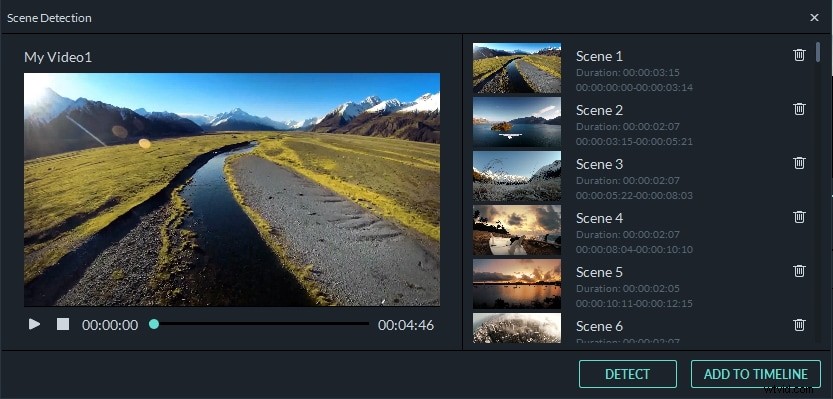Click the "Scene 3" label

(x=599, y=164)
